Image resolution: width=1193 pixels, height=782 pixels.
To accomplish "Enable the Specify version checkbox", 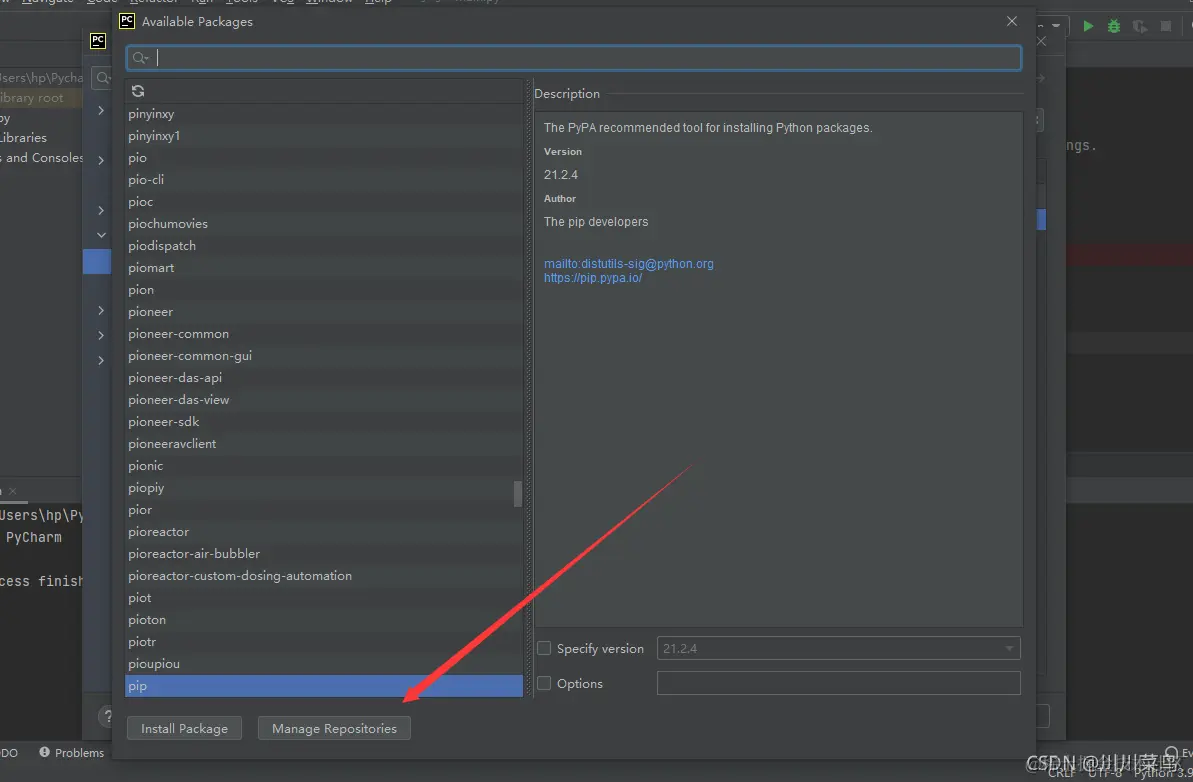I will pos(544,648).
